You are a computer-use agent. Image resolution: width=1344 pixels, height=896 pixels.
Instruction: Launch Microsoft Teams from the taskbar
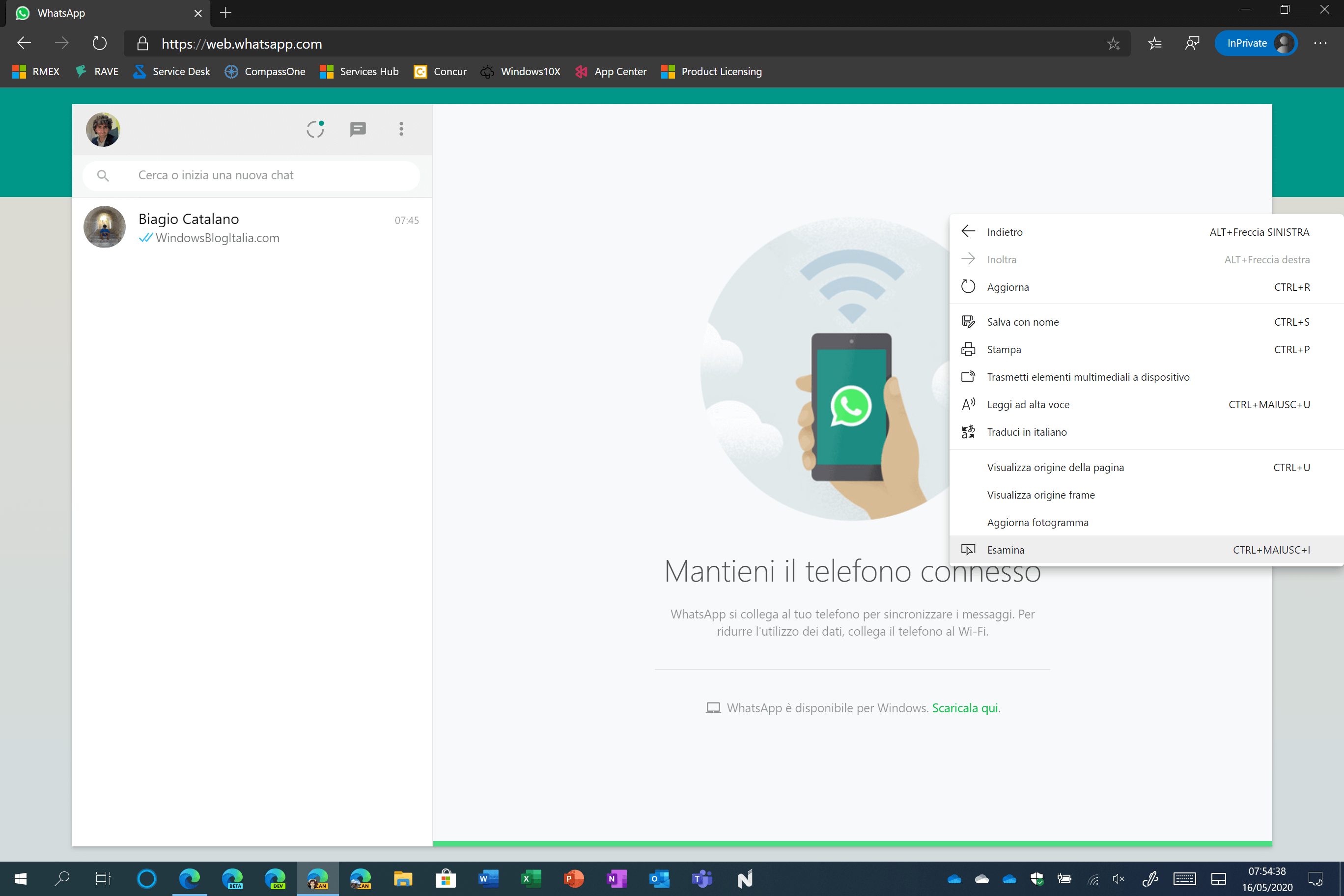click(702, 879)
